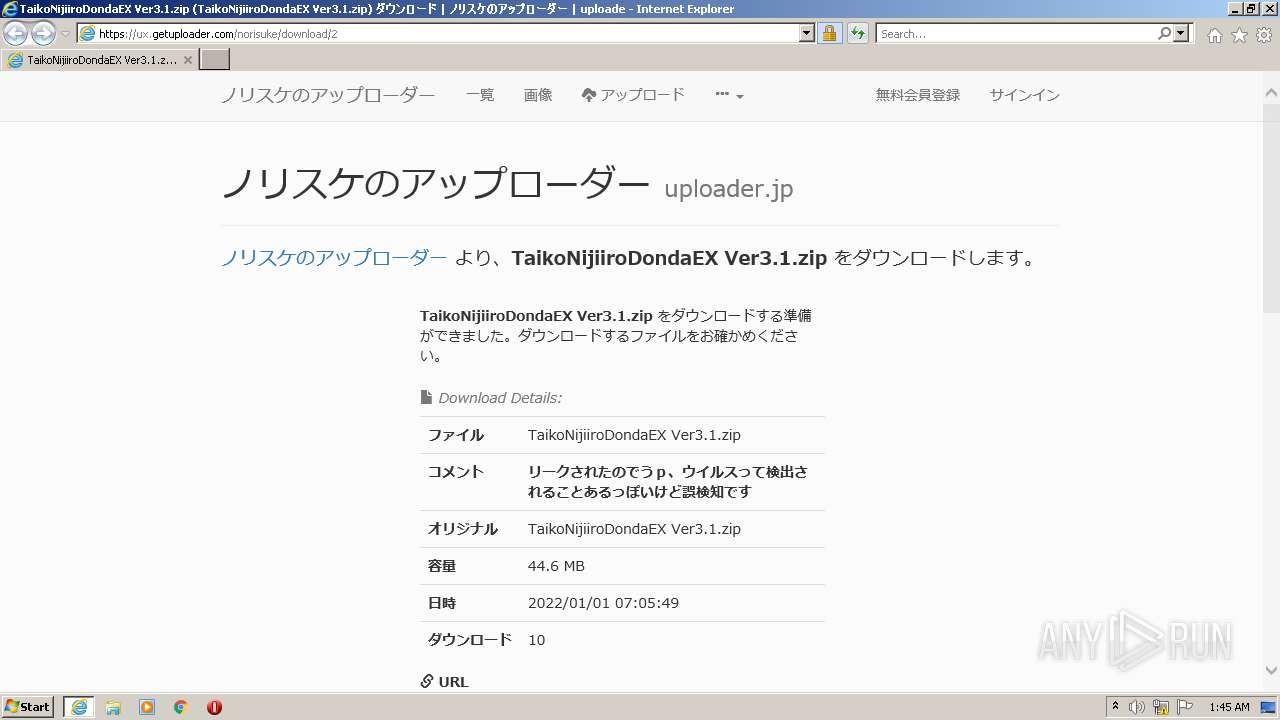1280x720 pixels.
Task: Open a new blank tab
Action: pyautogui.click(x=215, y=60)
